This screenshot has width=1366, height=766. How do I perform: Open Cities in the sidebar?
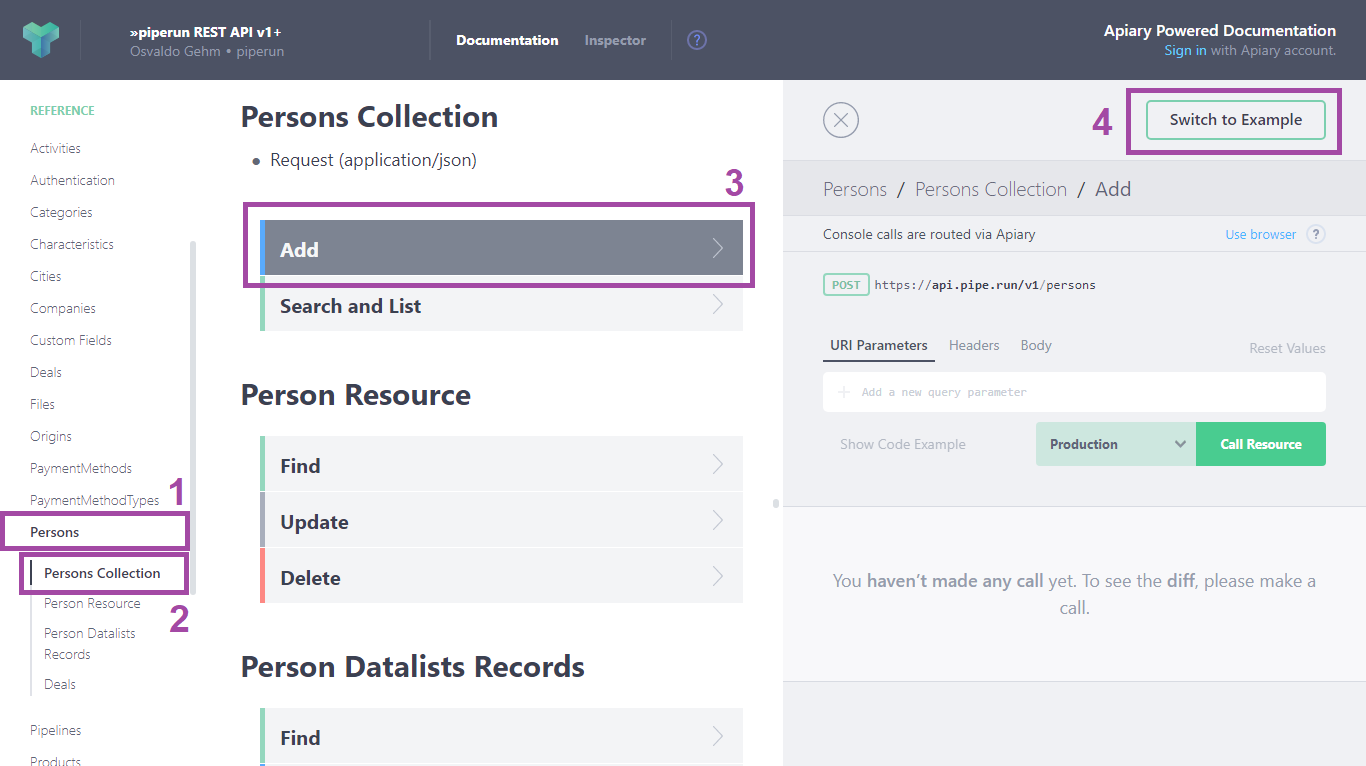point(45,276)
